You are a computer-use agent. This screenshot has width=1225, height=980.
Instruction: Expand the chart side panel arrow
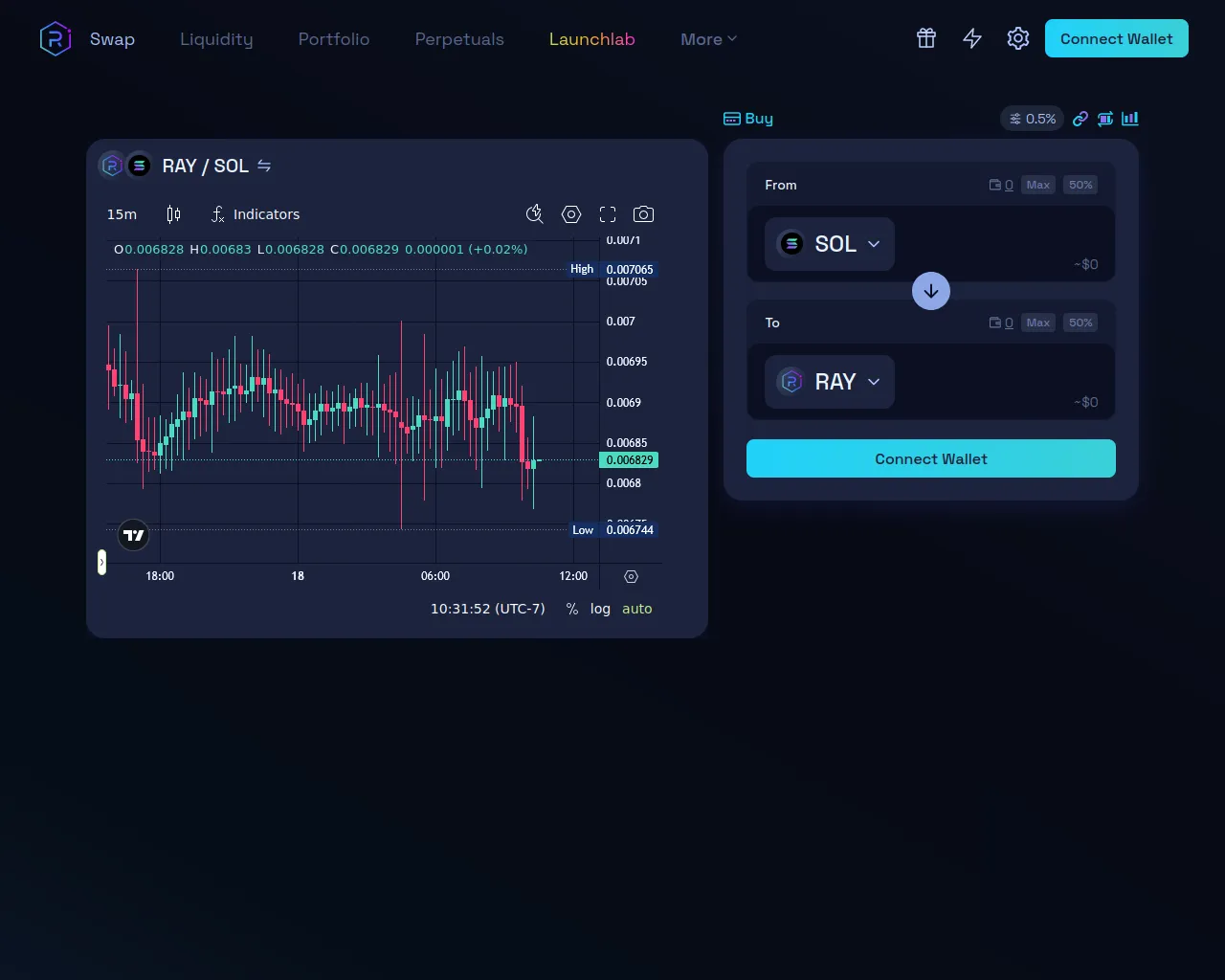(x=101, y=563)
